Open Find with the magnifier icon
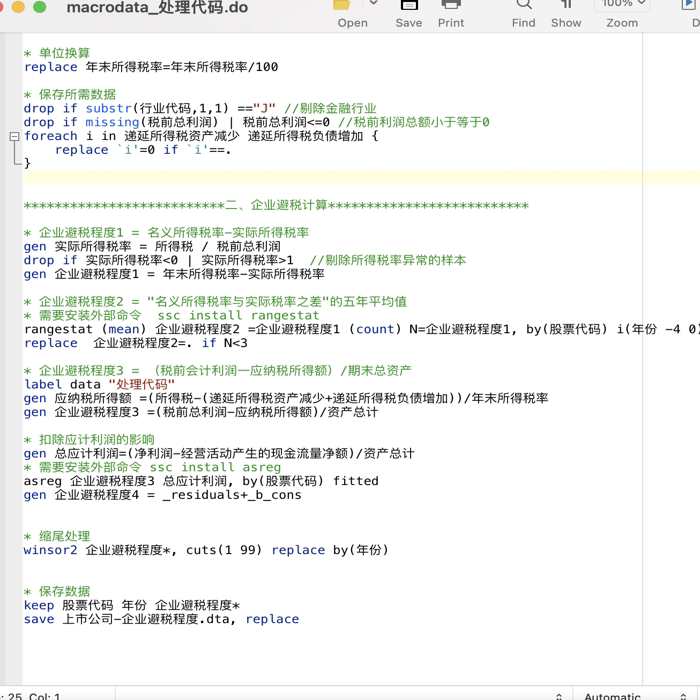This screenshot has height=700, width=700. [524, 4]
